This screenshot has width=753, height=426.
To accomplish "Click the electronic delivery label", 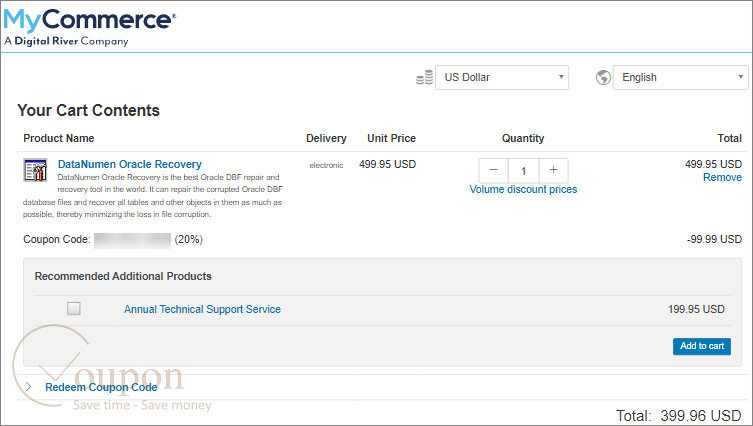I will pos(327,165).
